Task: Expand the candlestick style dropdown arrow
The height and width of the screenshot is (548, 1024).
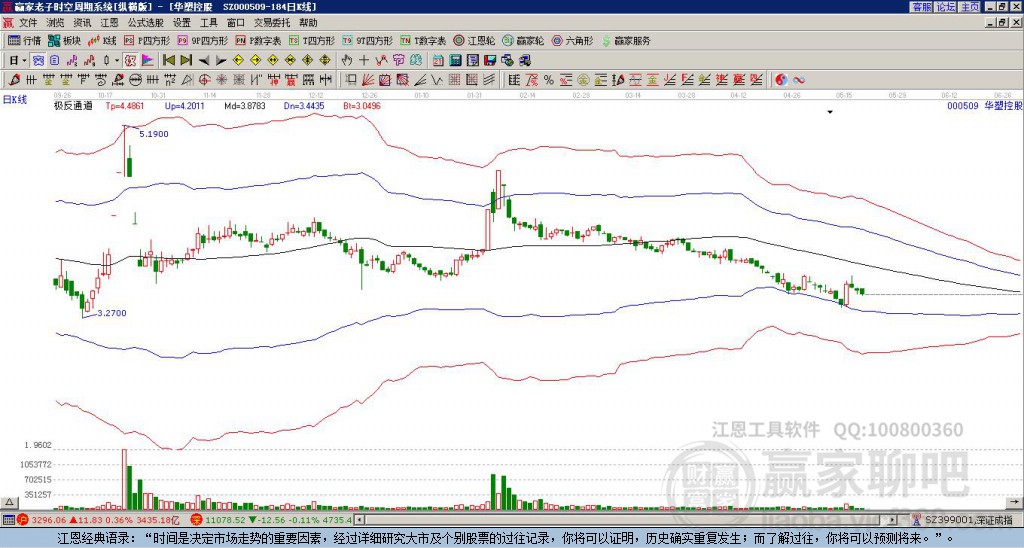Action: pos(117,61)
